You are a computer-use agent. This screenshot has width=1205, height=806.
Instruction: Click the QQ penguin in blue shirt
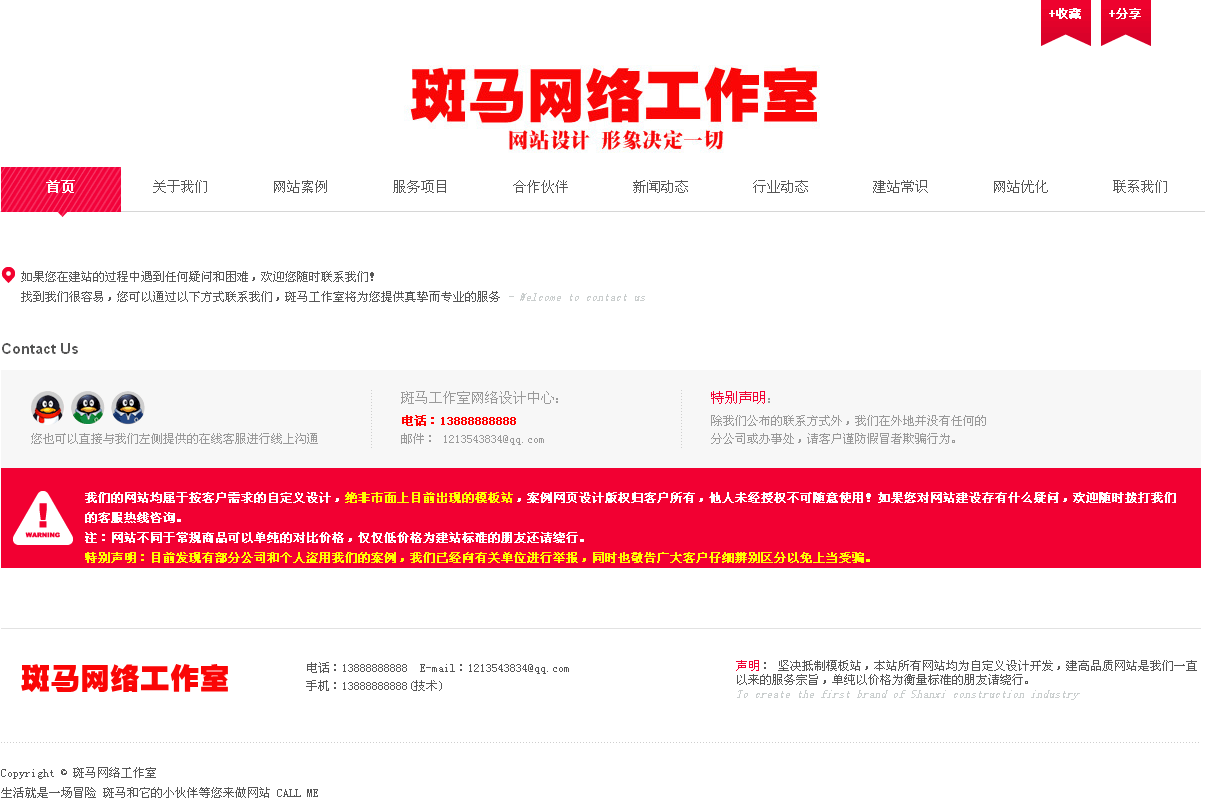tap(128, 408)
